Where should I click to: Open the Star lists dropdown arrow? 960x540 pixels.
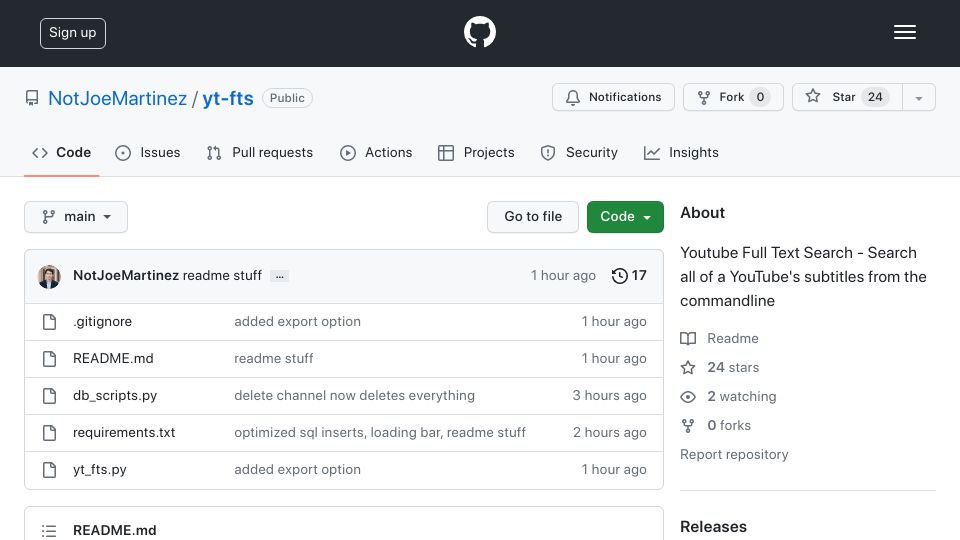(918, 97)
